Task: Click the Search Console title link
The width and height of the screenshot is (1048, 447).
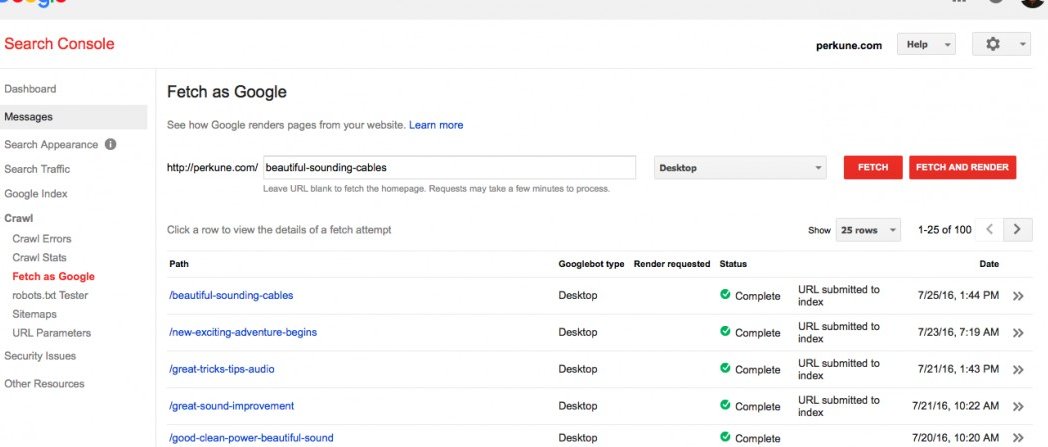Action: point(59,44)
